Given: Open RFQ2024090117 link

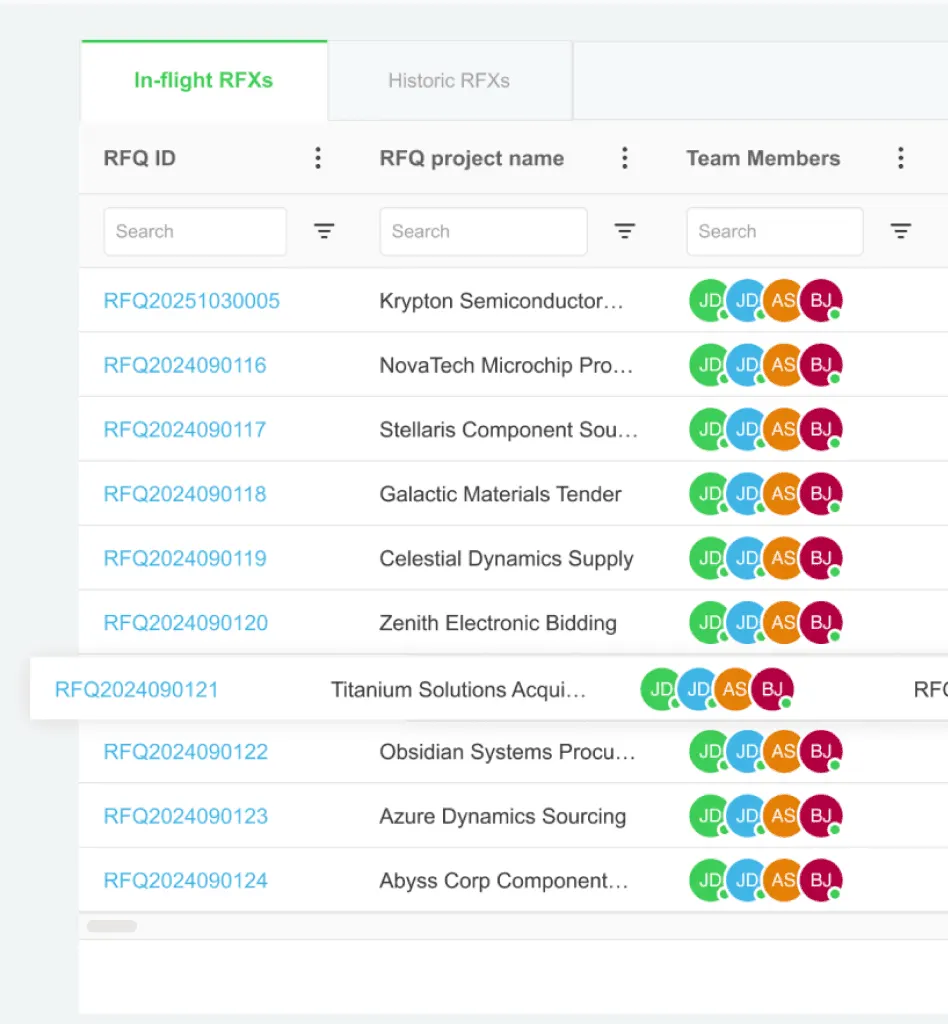Looking at the screenshot, I should click(185, 429).
